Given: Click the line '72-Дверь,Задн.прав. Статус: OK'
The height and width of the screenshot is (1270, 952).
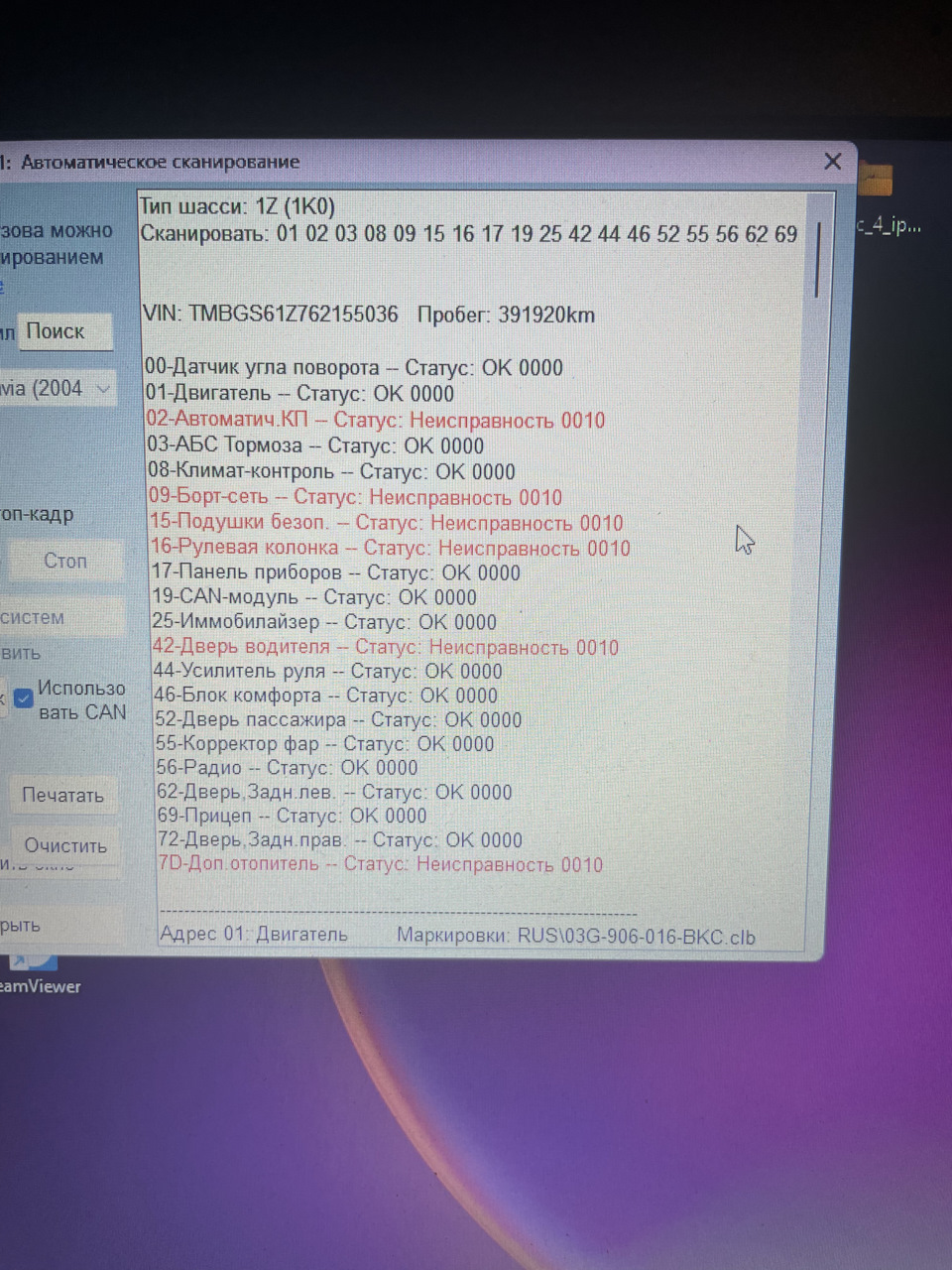Looking at the screenshot, I should click(x=340, y=840).
